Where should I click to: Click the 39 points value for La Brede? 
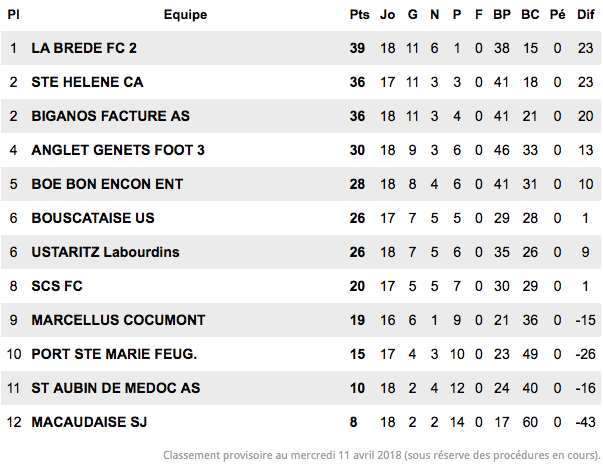click(x=357, y=48)
